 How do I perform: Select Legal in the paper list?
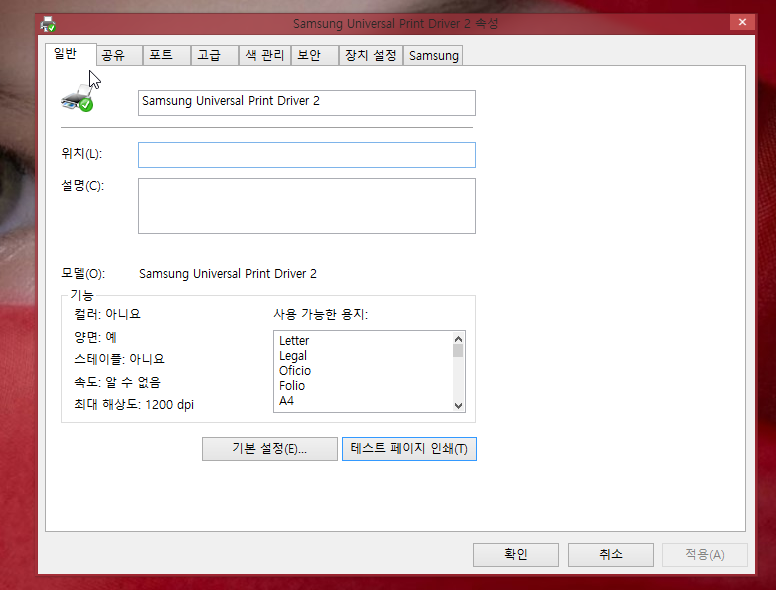click(x=293, y=356)
